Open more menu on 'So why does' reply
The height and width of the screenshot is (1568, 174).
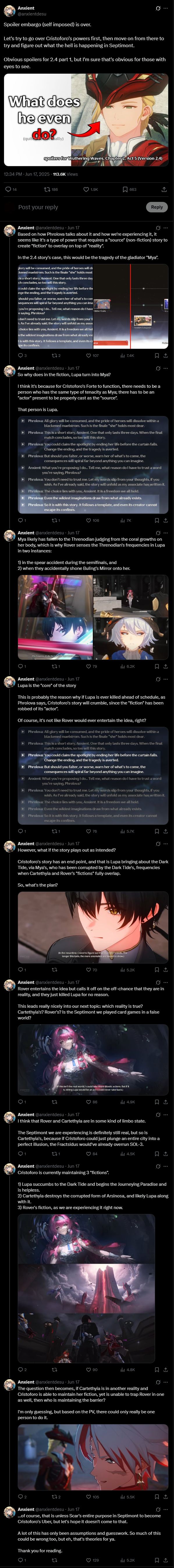click(166, 368)
